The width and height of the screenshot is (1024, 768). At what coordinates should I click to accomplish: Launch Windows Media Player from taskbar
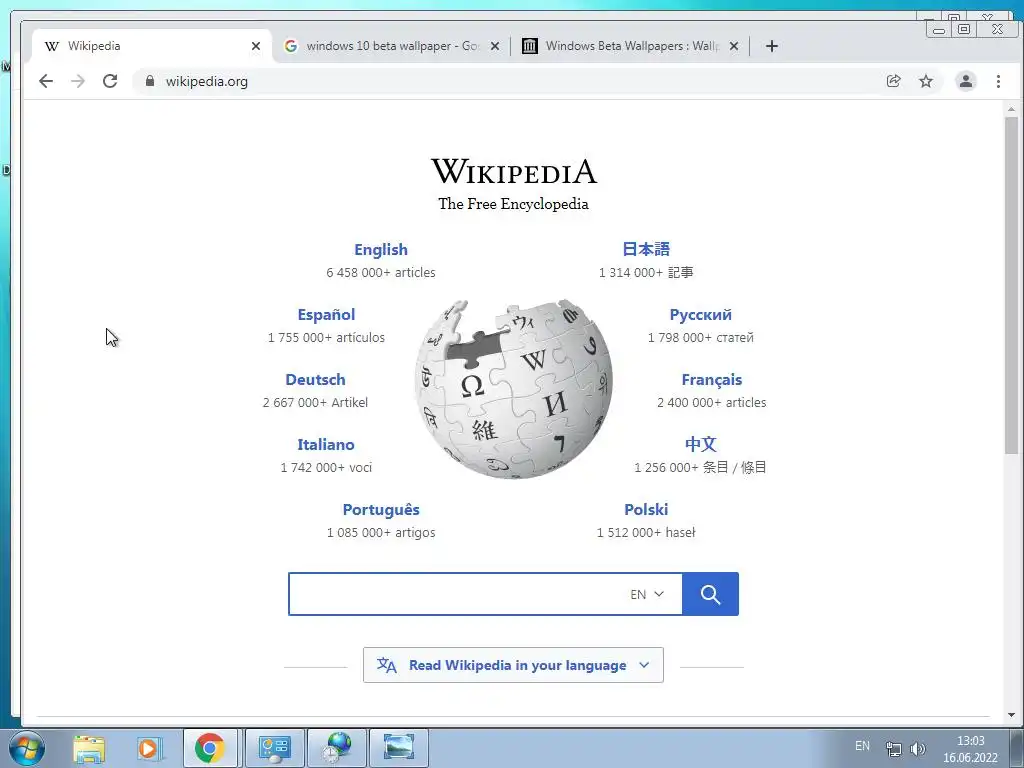coord(149,748)
